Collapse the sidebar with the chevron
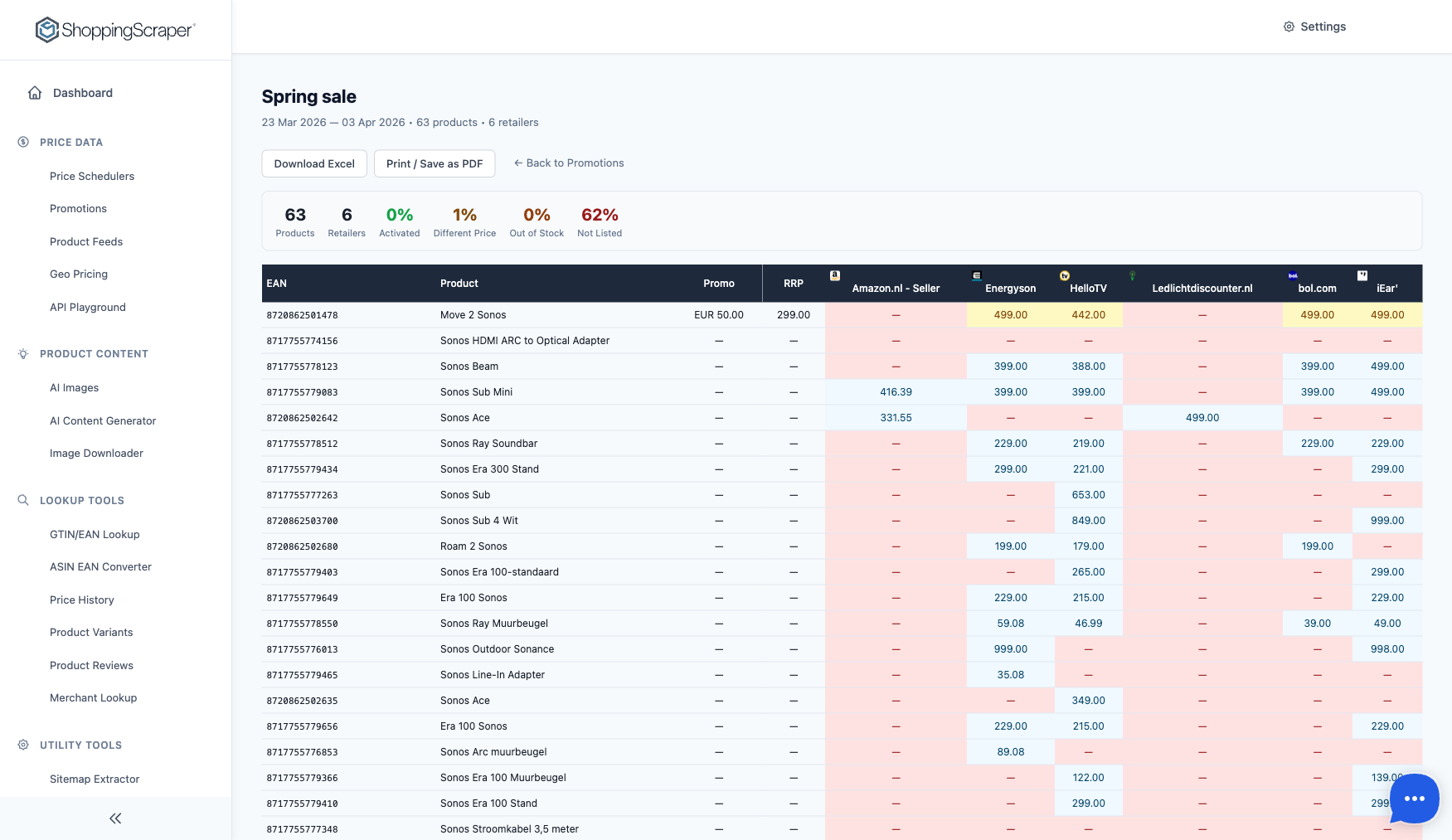 pos(114,818)
